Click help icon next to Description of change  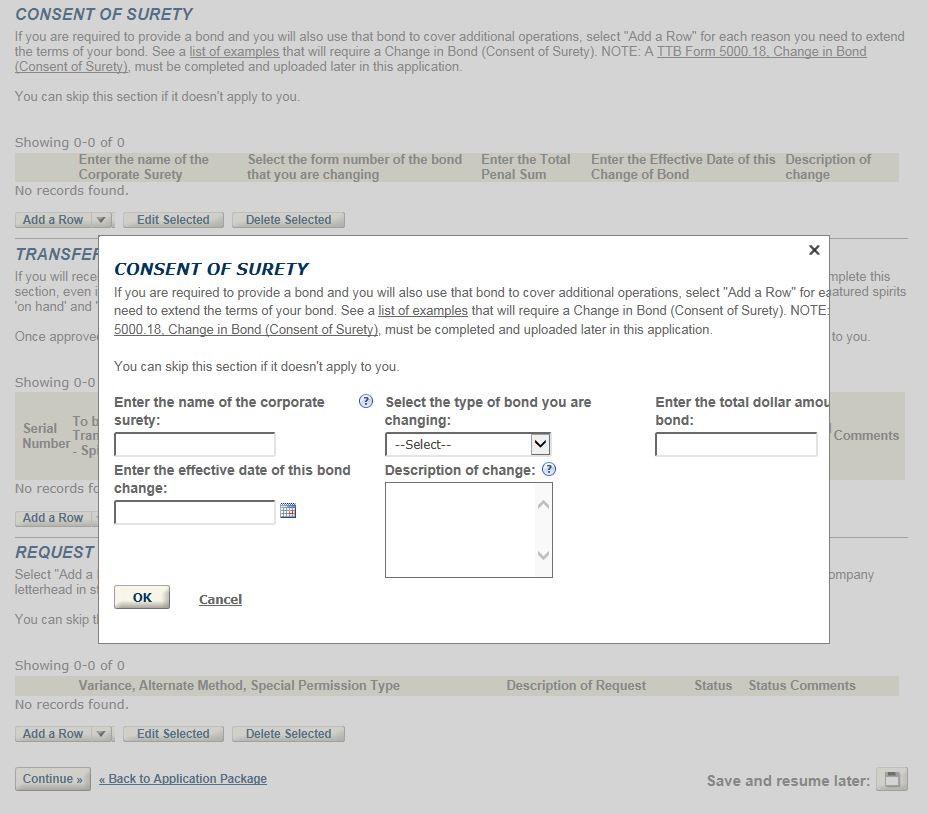(x=549, y=469)
